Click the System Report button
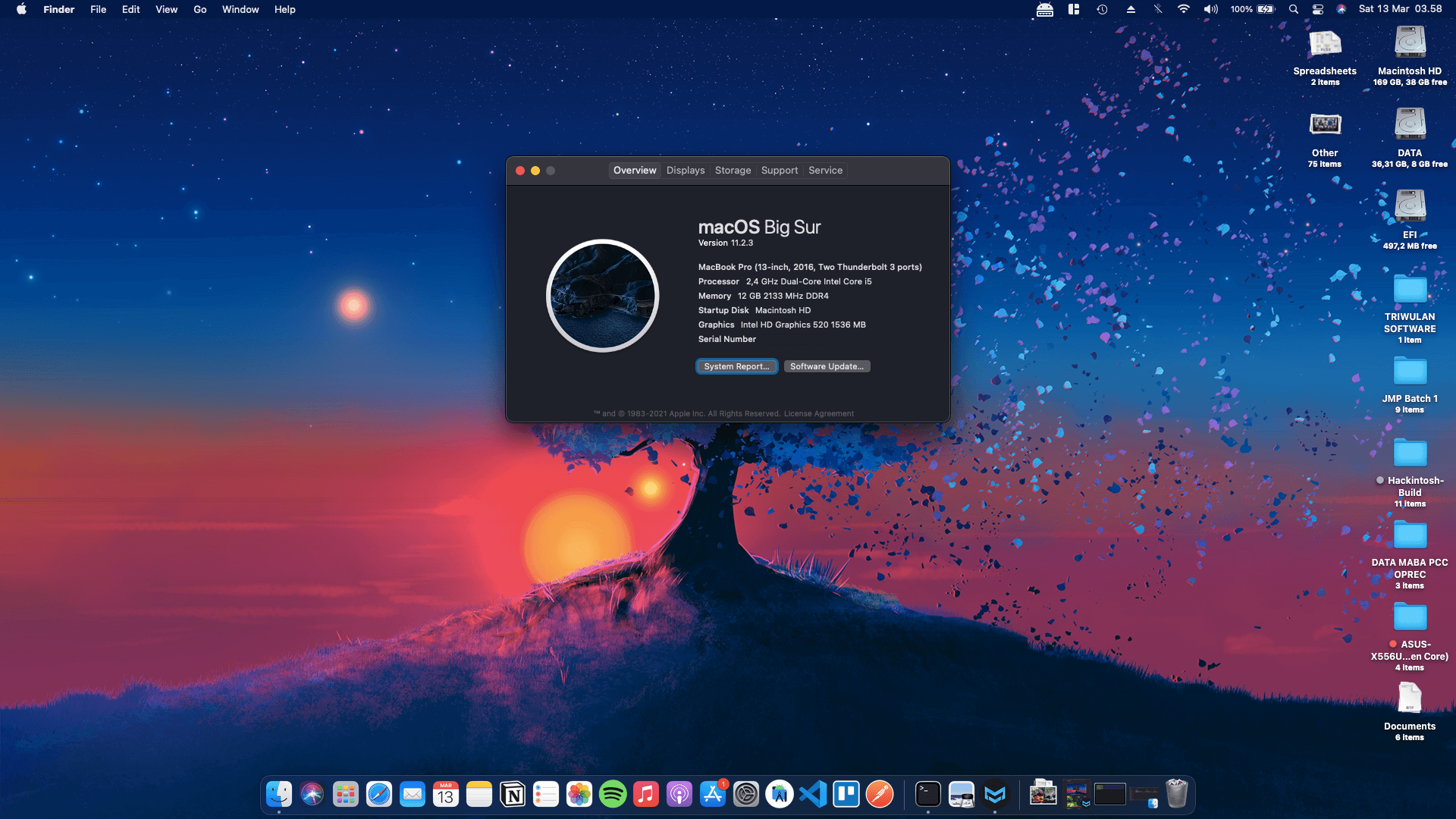The width and height of the screenshot is (1456, 819). point(736,366)
